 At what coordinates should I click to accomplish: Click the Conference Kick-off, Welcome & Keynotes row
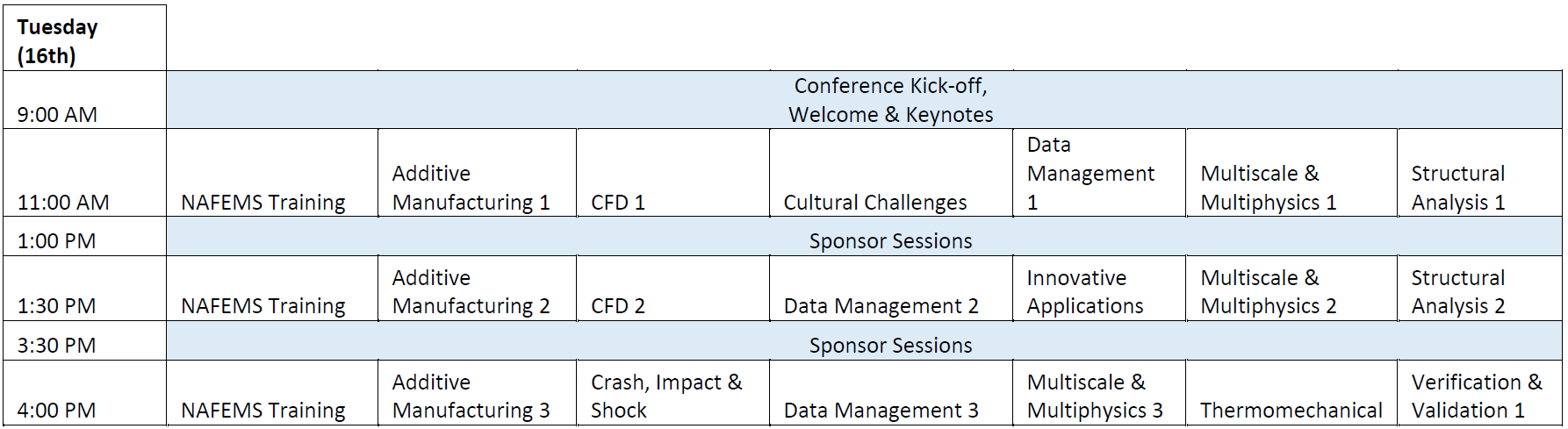(864, 100)
